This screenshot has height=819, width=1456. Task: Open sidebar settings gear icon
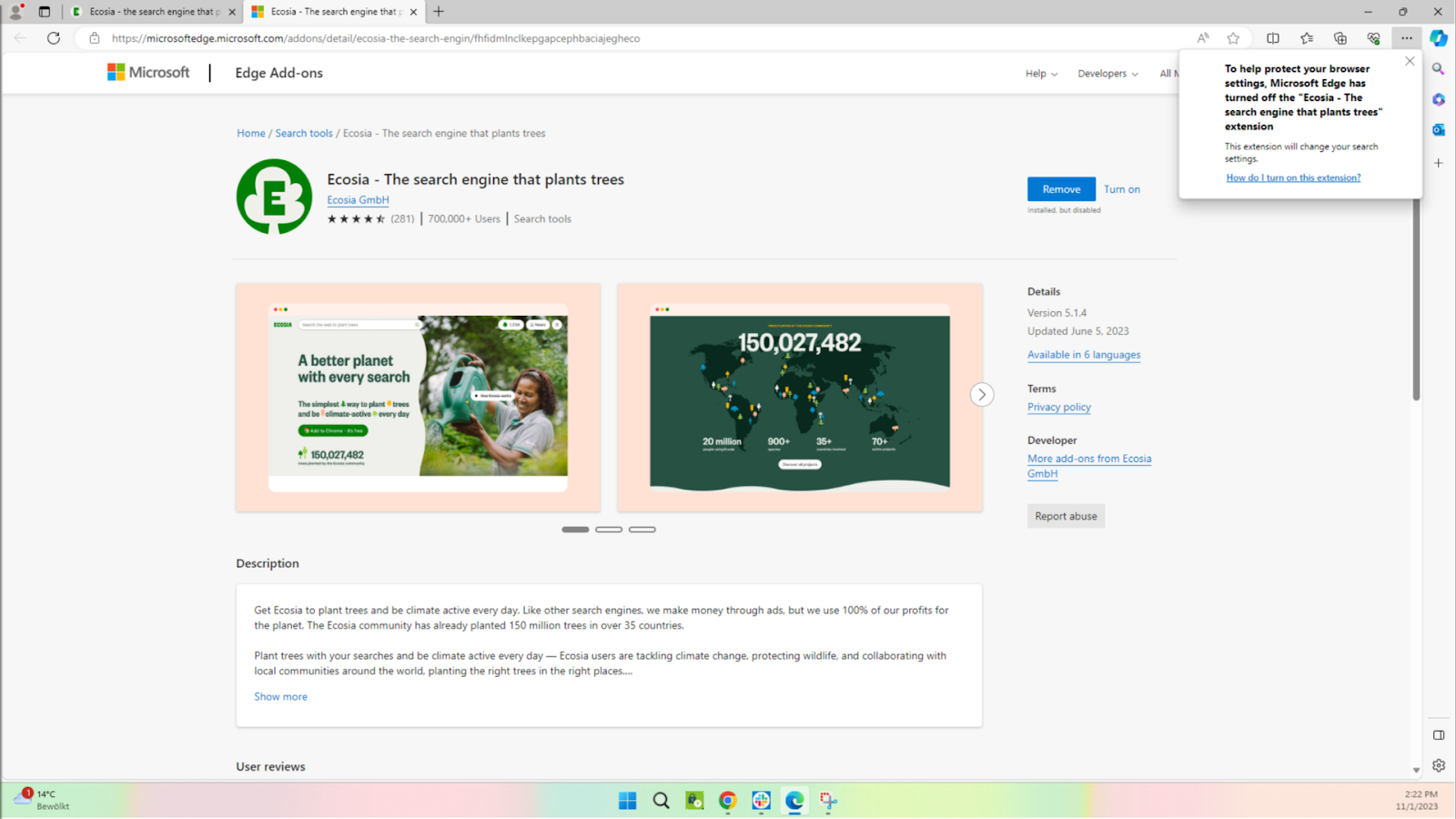tap(1439, 765)
